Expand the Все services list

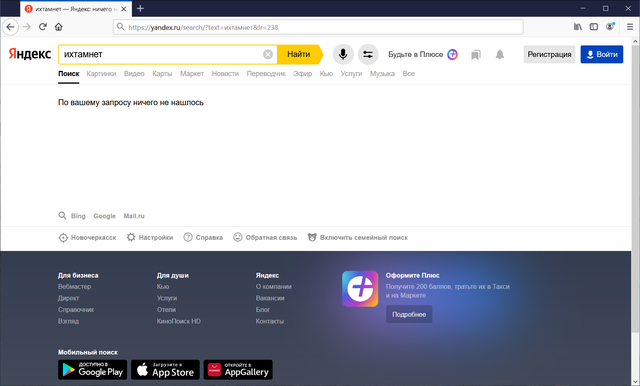(409, 74)
